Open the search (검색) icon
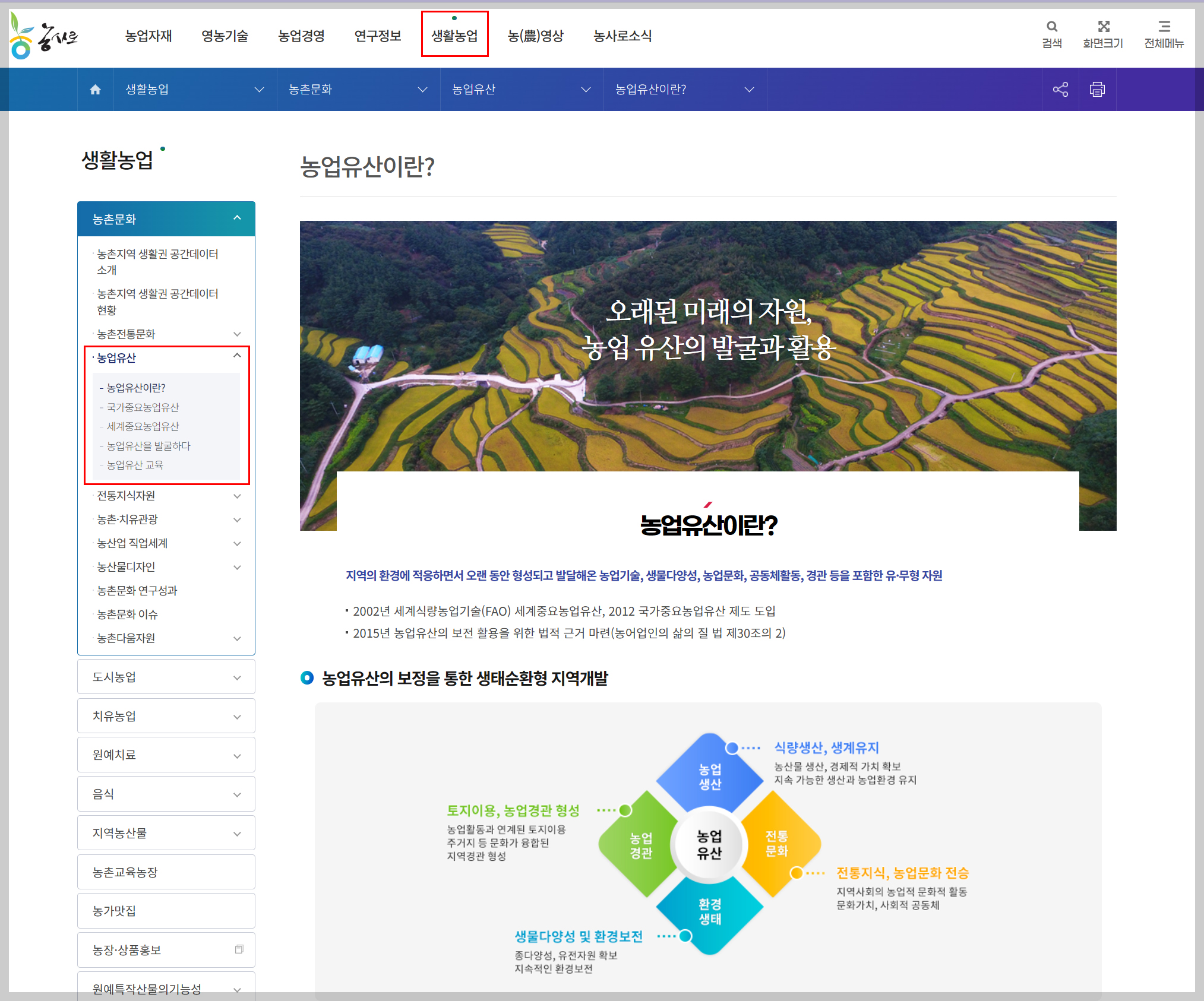Screen dimensions: 1204x1001 1052,34
